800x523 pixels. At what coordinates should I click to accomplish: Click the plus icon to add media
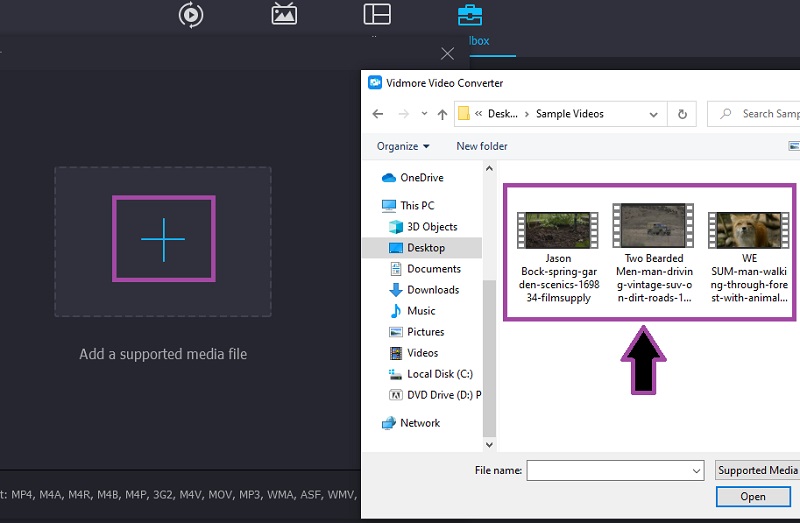point(163,240)
